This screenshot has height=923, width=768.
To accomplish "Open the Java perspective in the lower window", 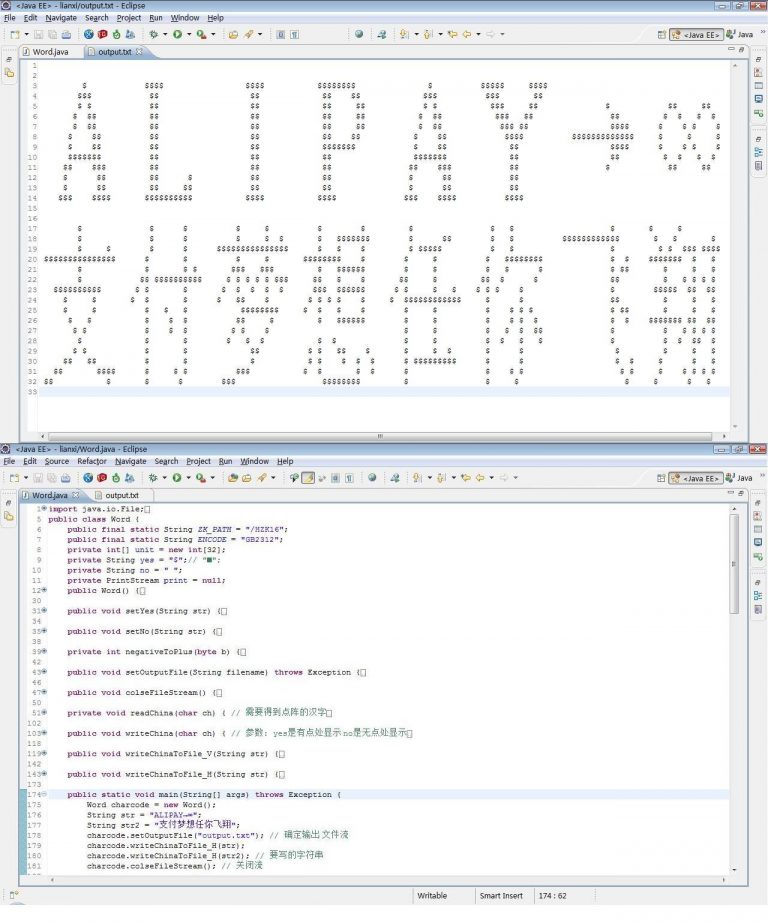I will 740,478.
